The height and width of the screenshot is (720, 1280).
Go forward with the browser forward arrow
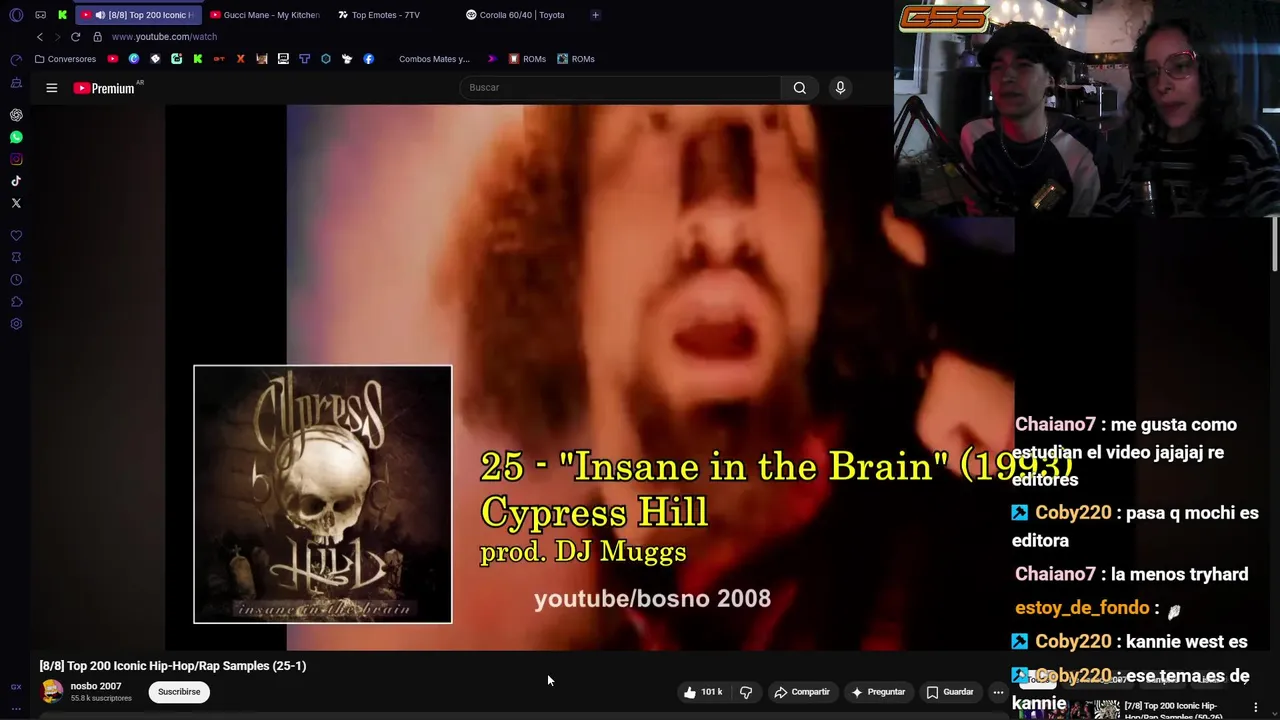point(57,37)
